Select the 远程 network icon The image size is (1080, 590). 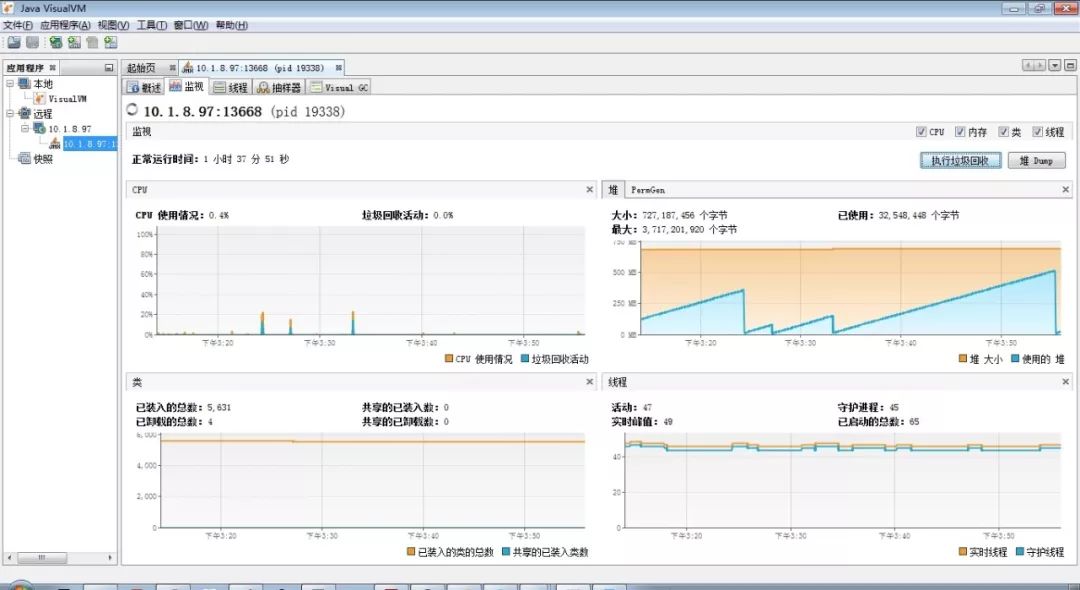pyautogui.click(x=24, y=114)
